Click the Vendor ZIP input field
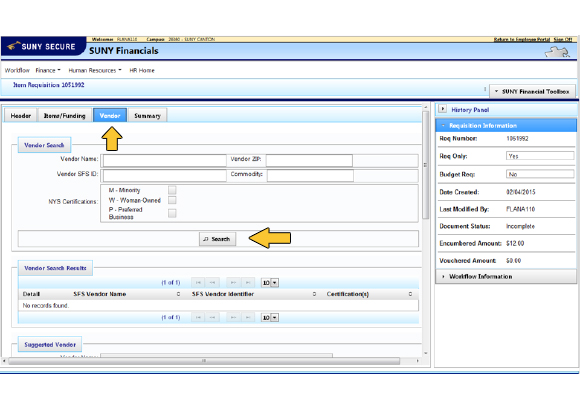580x410 pixels. 309,161
